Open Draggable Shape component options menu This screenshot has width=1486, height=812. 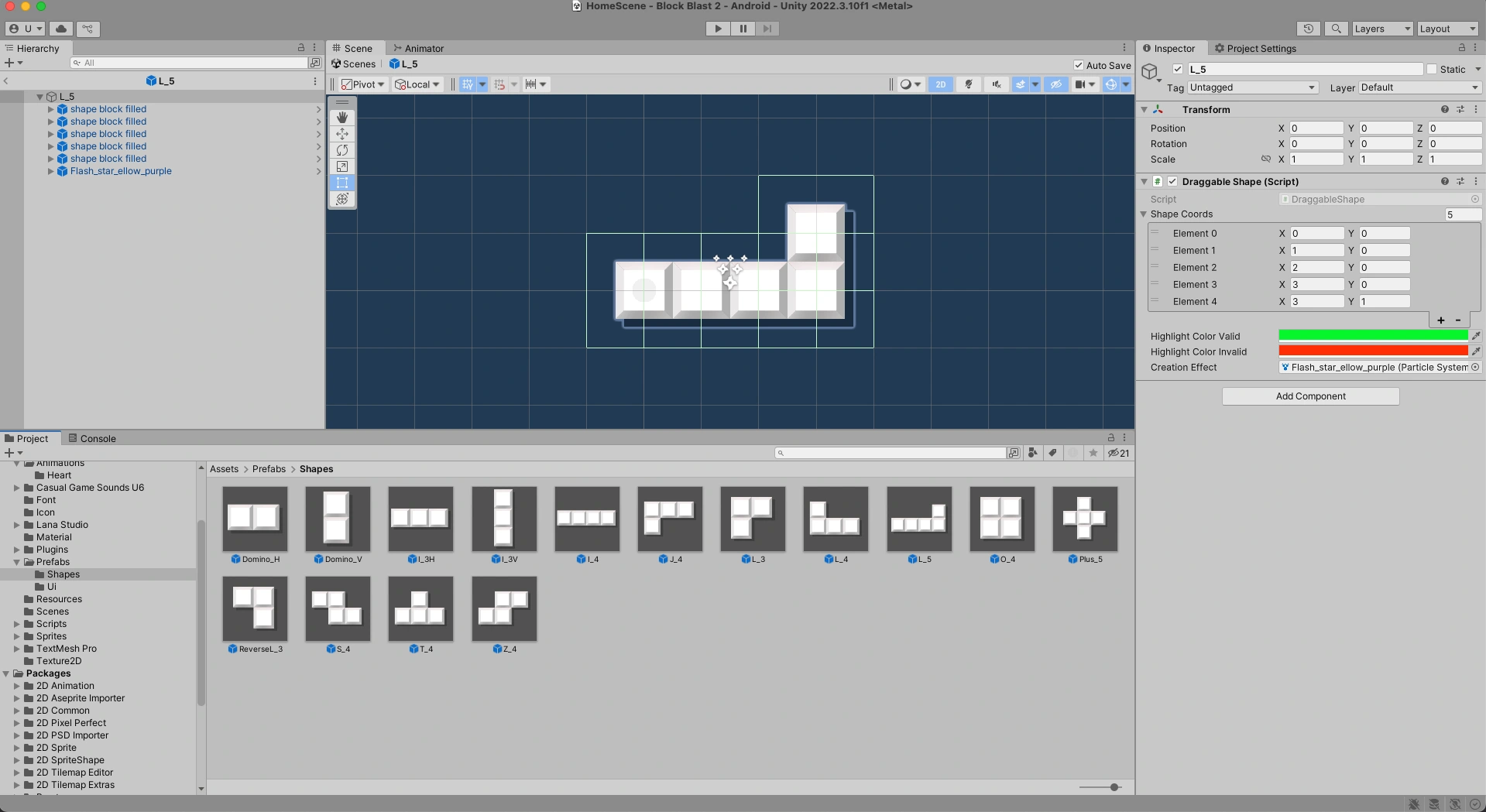click(x=1476, y=181)
